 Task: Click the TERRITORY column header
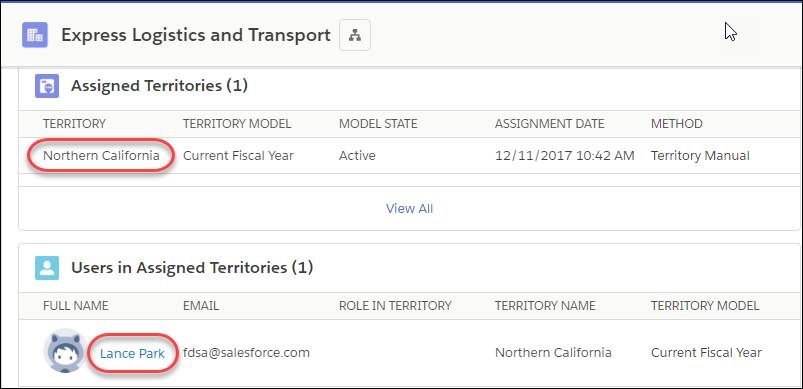(x=74, y=124)
